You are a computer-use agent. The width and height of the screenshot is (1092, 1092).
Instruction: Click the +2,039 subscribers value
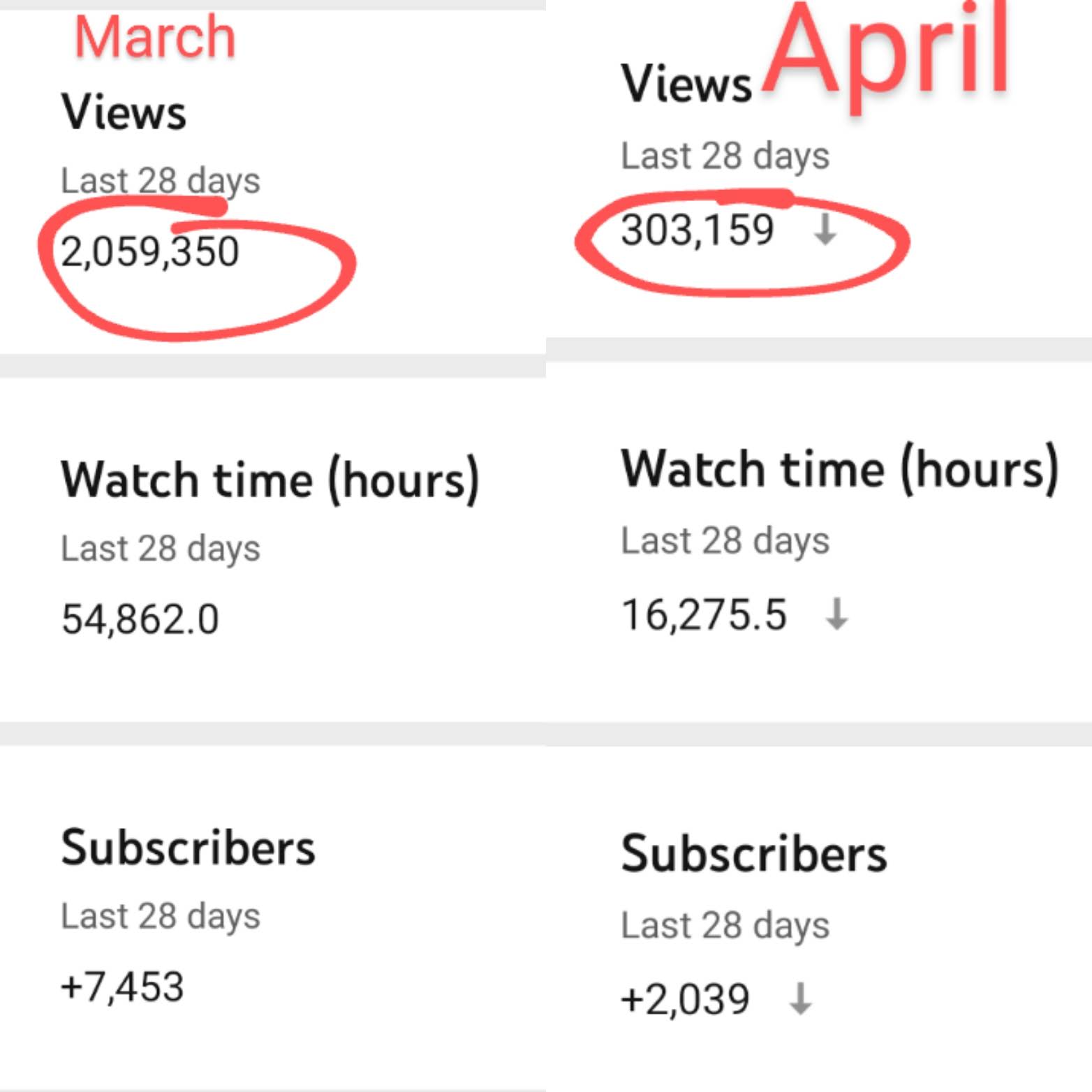[685, 998]
